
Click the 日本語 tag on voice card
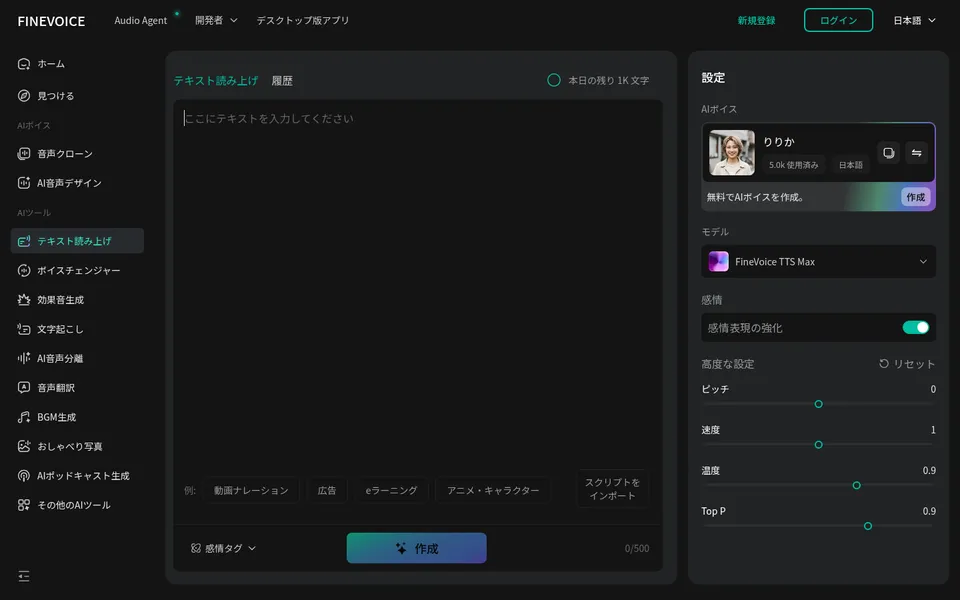pos(850,165)
